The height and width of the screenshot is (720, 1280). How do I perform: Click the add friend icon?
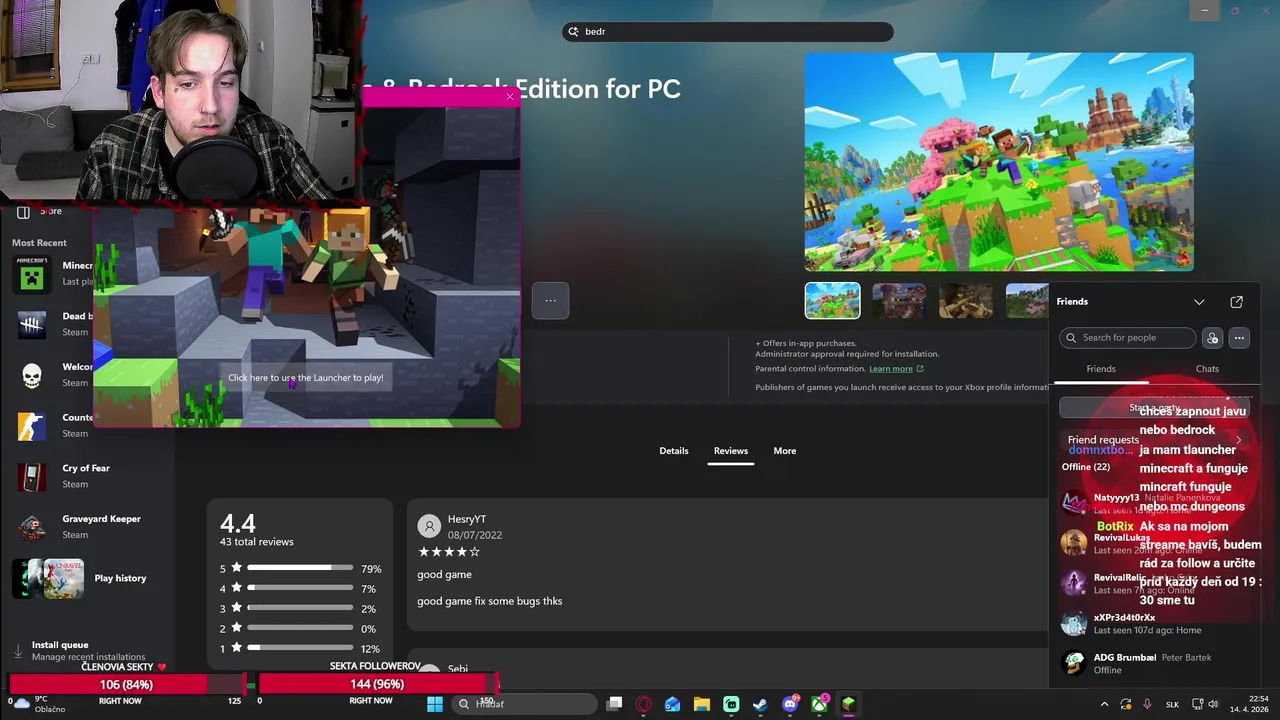(x=1212, y=338)
